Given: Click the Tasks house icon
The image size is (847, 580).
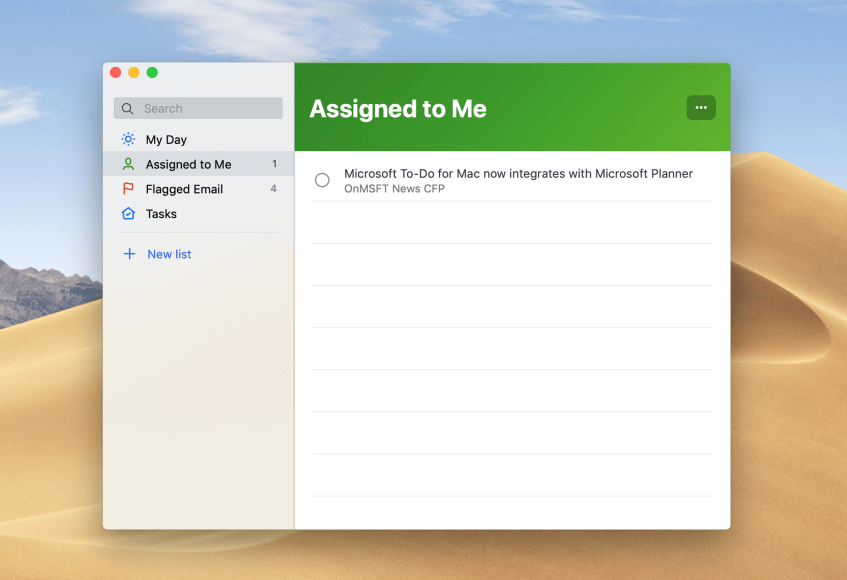Looking at the screenshot, I should (x=128, y=214).
